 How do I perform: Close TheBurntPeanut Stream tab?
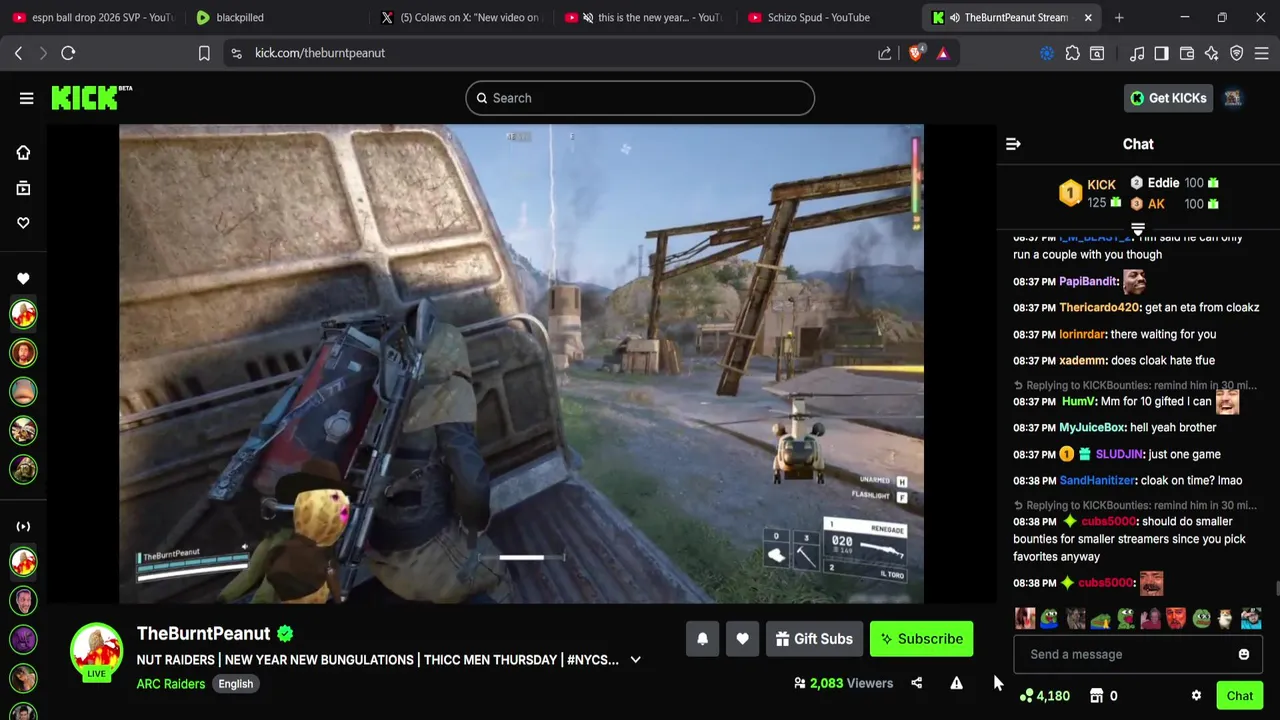[1088, 17]
